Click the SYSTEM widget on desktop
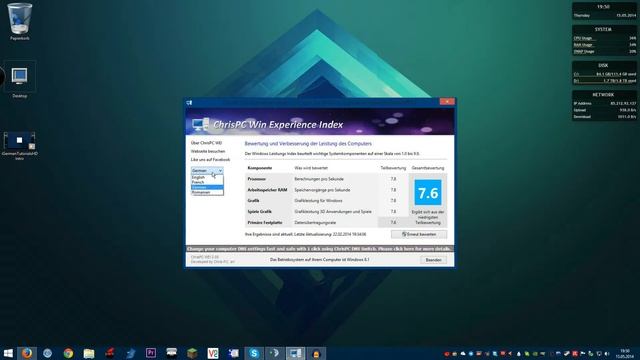The width and height of the screenshot is (640, 360). [604, 40]
